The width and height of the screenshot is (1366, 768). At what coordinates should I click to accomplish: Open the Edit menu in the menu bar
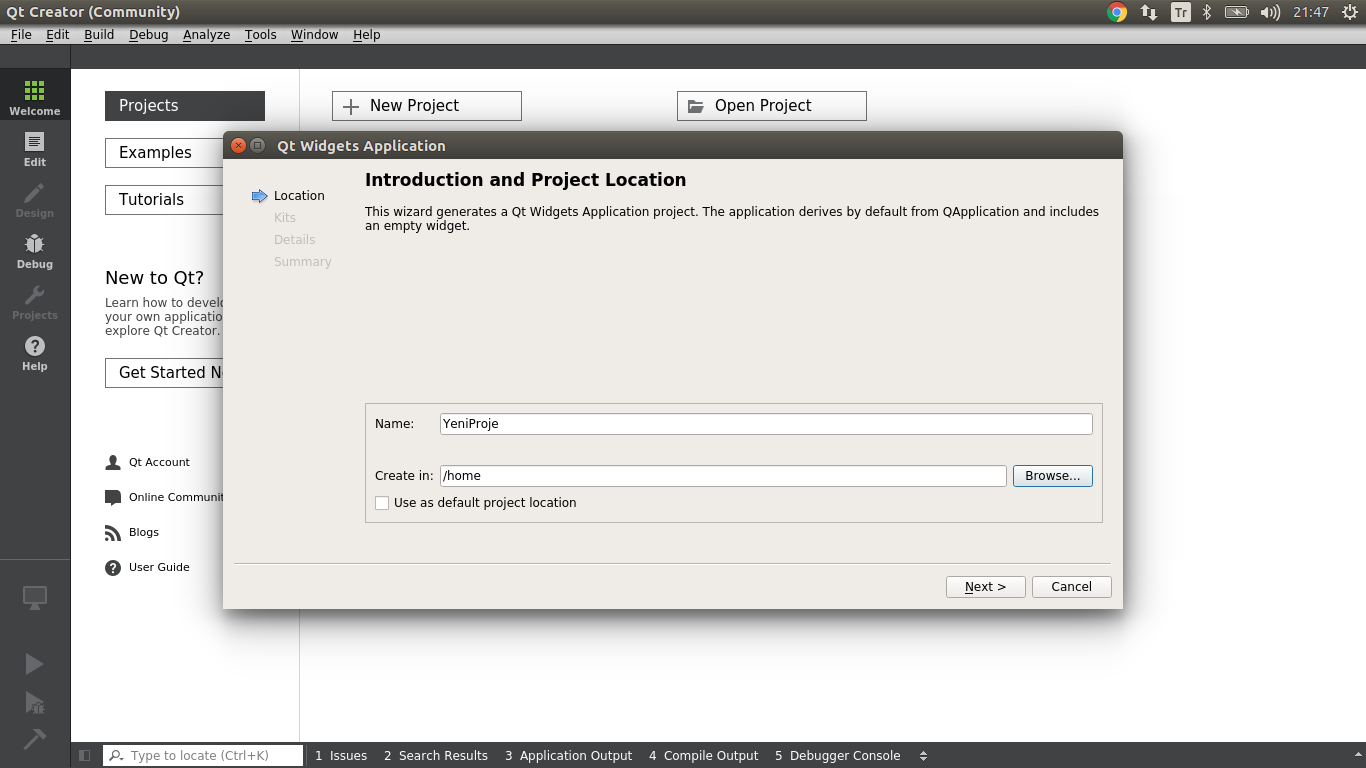point(58,34)
